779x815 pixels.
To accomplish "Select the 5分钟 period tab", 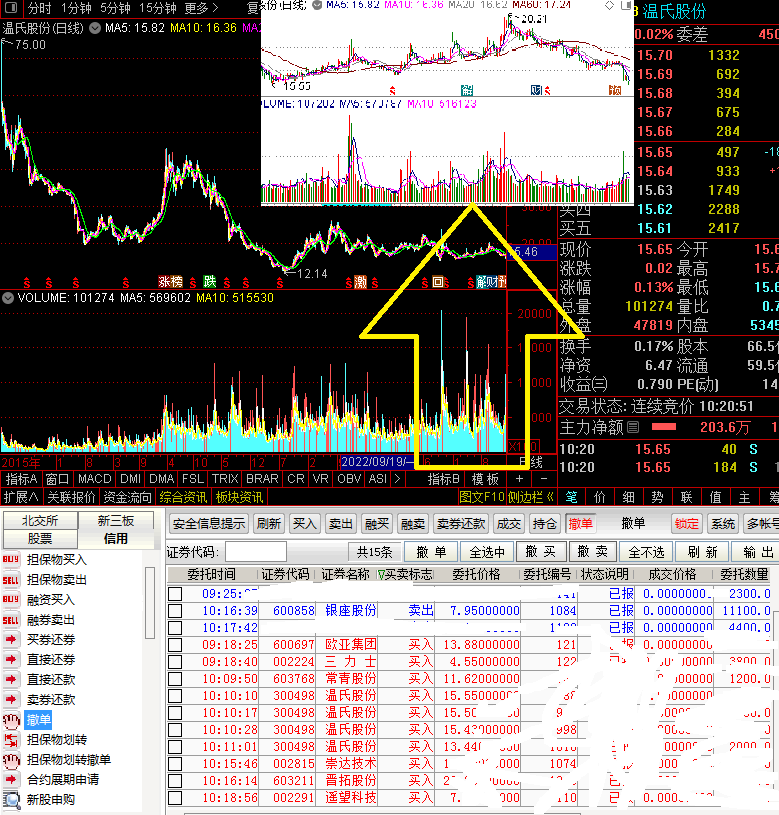I will pos(115,8).
